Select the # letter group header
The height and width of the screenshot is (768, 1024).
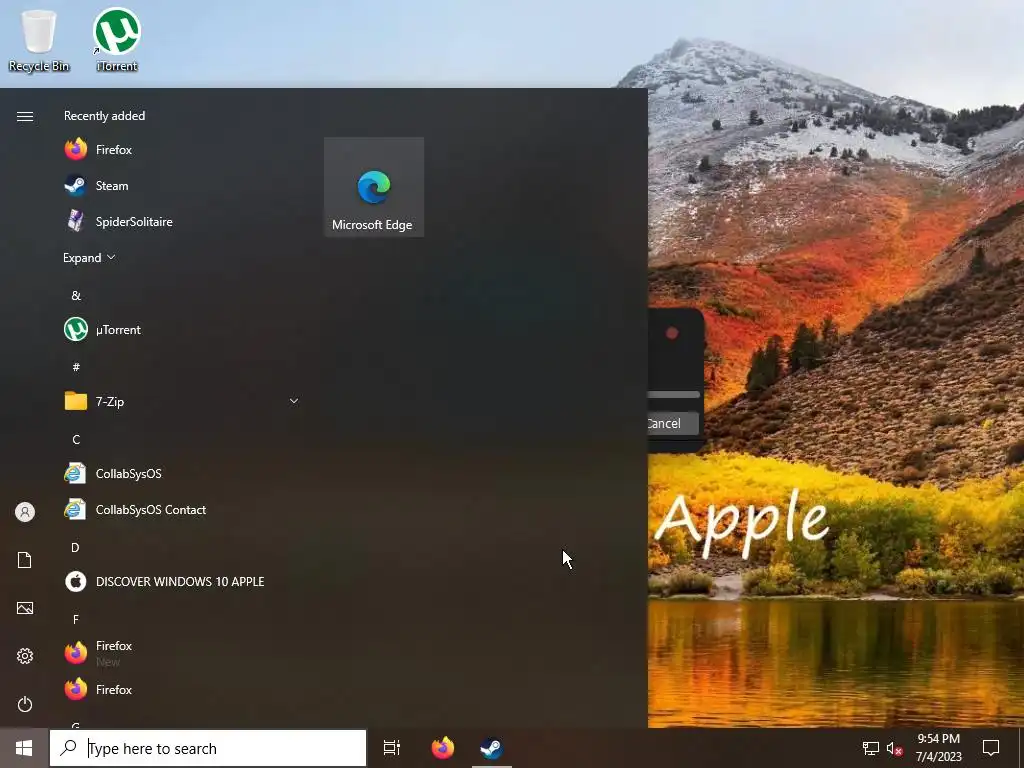[76, 367]
